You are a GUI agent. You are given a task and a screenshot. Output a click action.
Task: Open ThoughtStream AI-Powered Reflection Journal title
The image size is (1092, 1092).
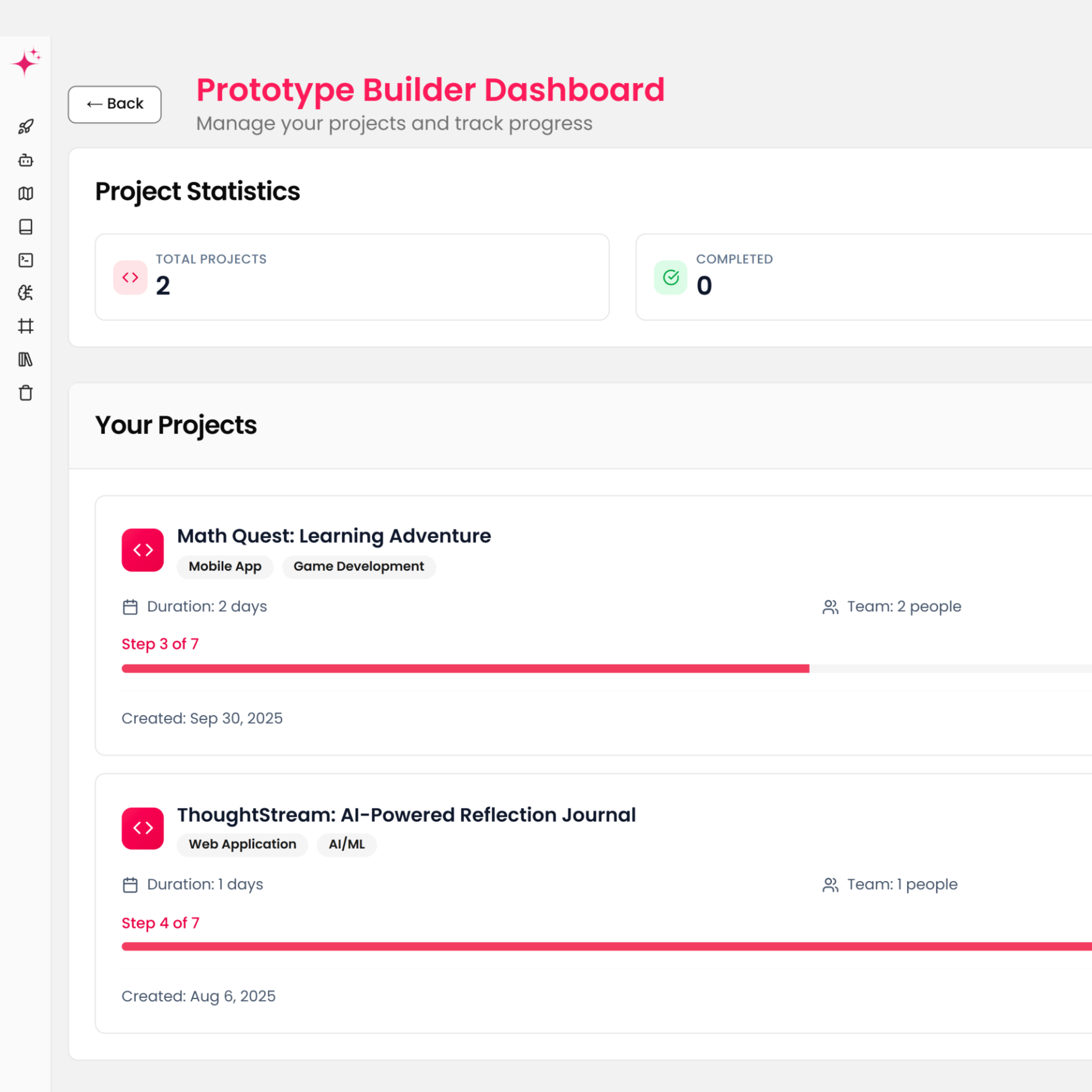[406, 814]
